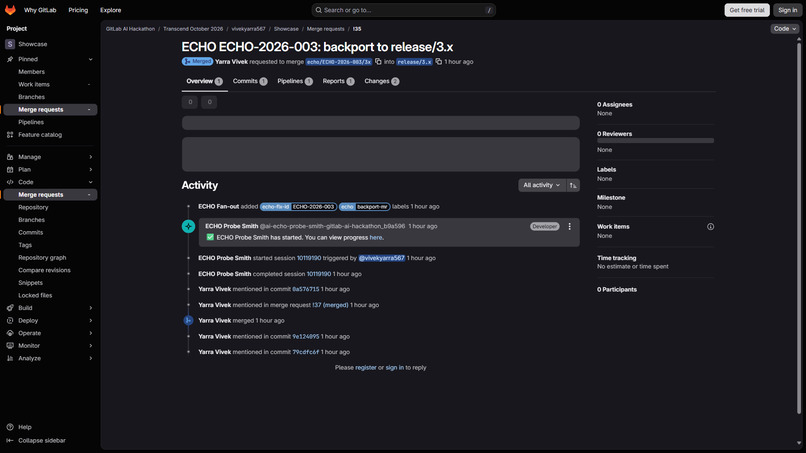Image resolution: width=806 pixels, height=453 pixels.
Task: Click the Code section icon
Action: coord(10,182)
